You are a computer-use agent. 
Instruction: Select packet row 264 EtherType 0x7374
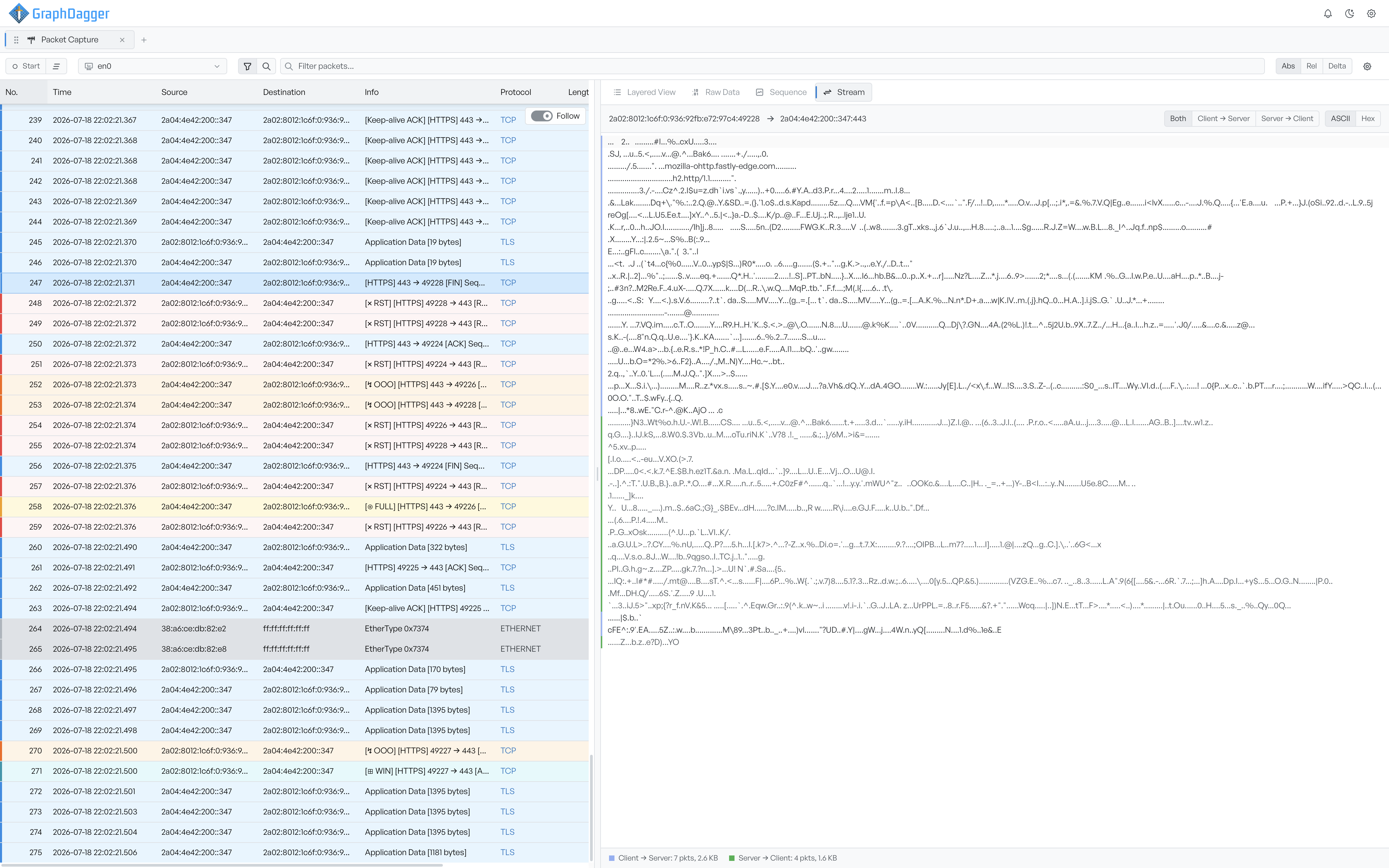[294, 629]
